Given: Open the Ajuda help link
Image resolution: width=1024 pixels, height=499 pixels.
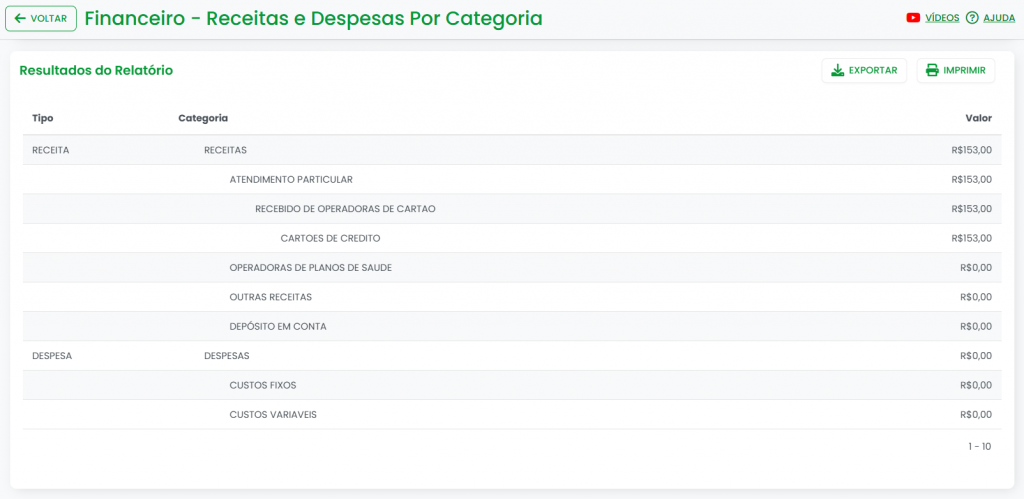Looking at the screenshot, I should 999,18.
